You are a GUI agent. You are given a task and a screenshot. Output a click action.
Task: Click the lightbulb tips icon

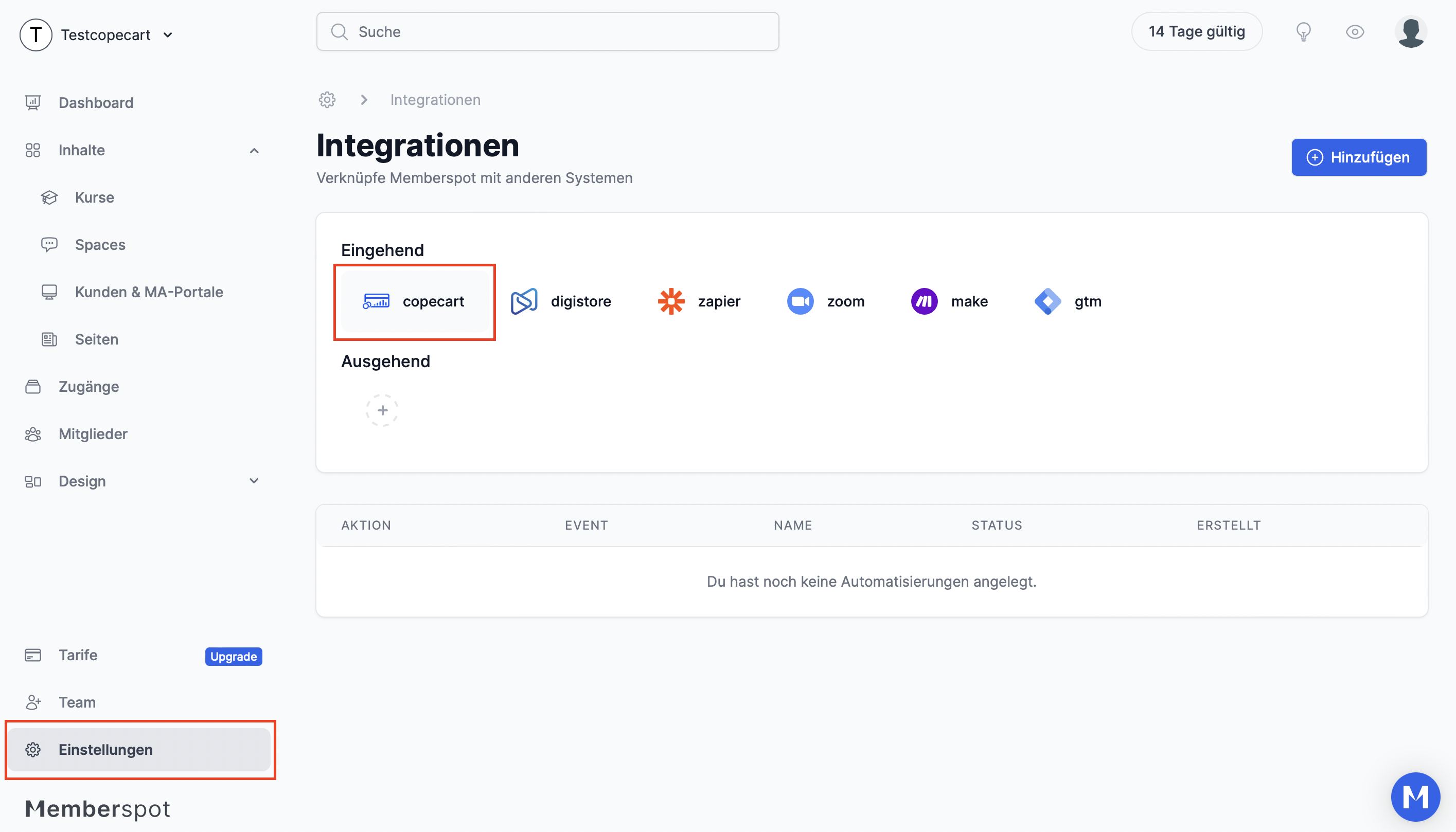1303,31
